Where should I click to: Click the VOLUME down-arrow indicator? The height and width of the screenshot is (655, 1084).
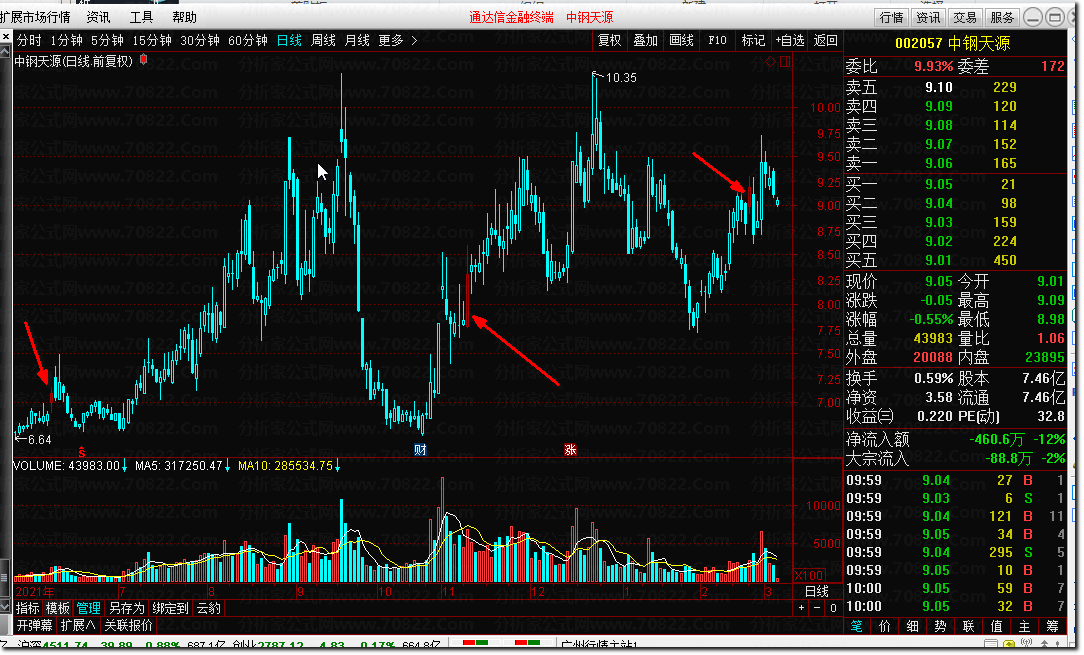pyautogui.click(x=124, y=466)
